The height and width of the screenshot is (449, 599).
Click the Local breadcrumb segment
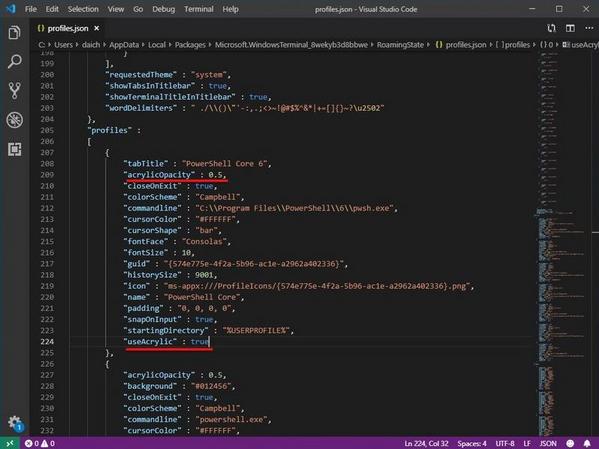coord(157,45)
